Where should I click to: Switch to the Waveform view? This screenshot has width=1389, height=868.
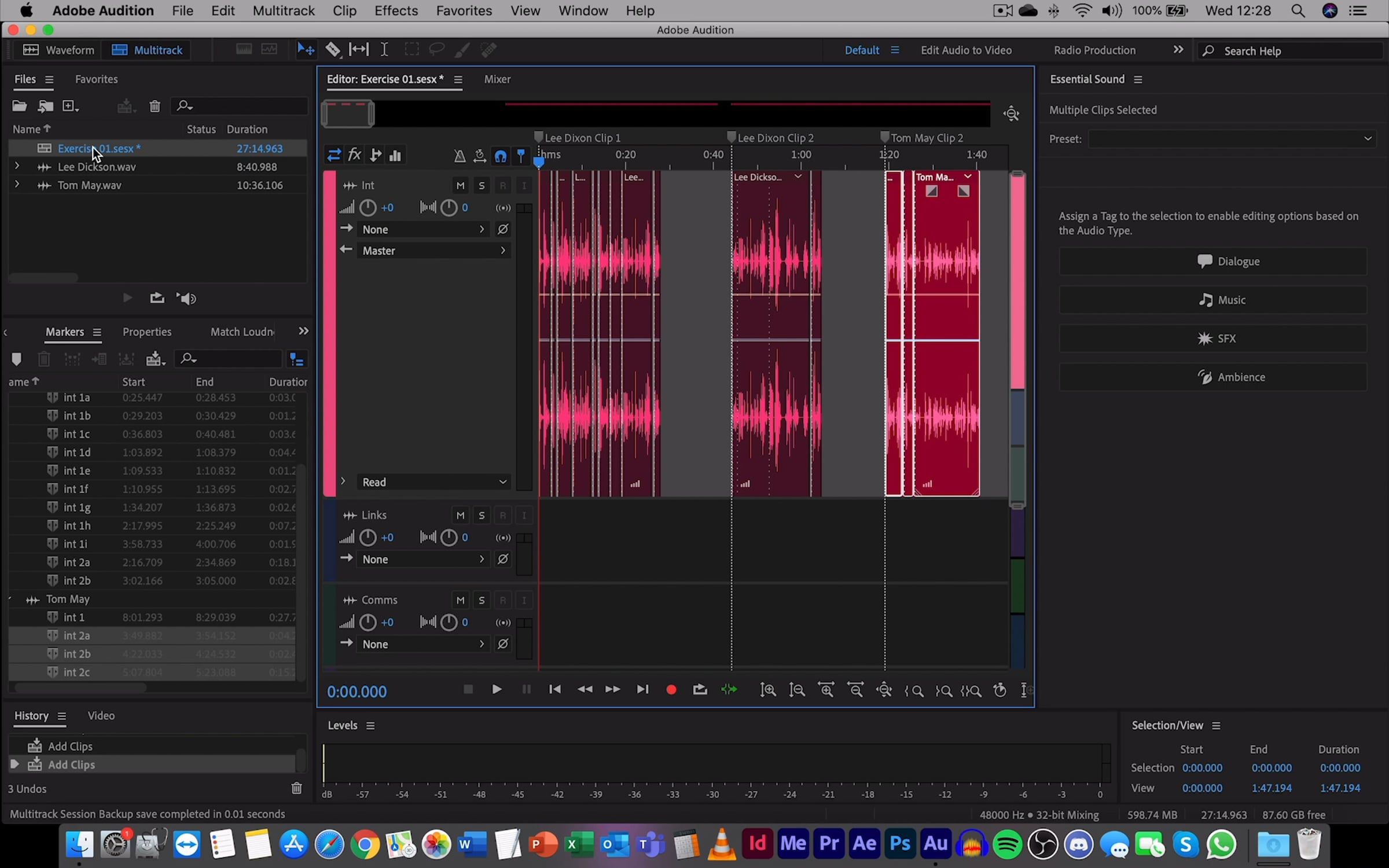coord(58,50)
